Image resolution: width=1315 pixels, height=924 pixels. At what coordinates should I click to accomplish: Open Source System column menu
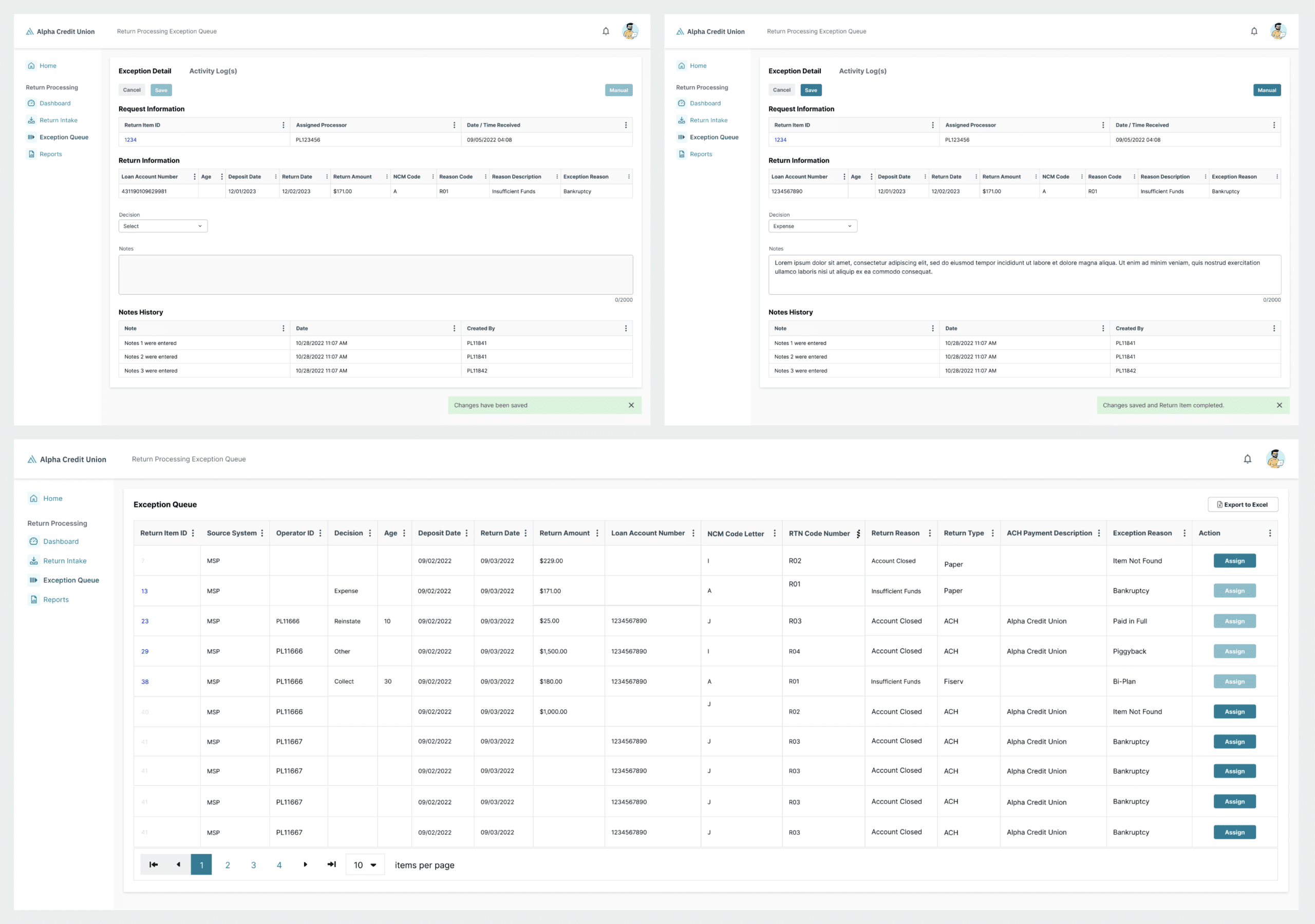pos(262,533)
